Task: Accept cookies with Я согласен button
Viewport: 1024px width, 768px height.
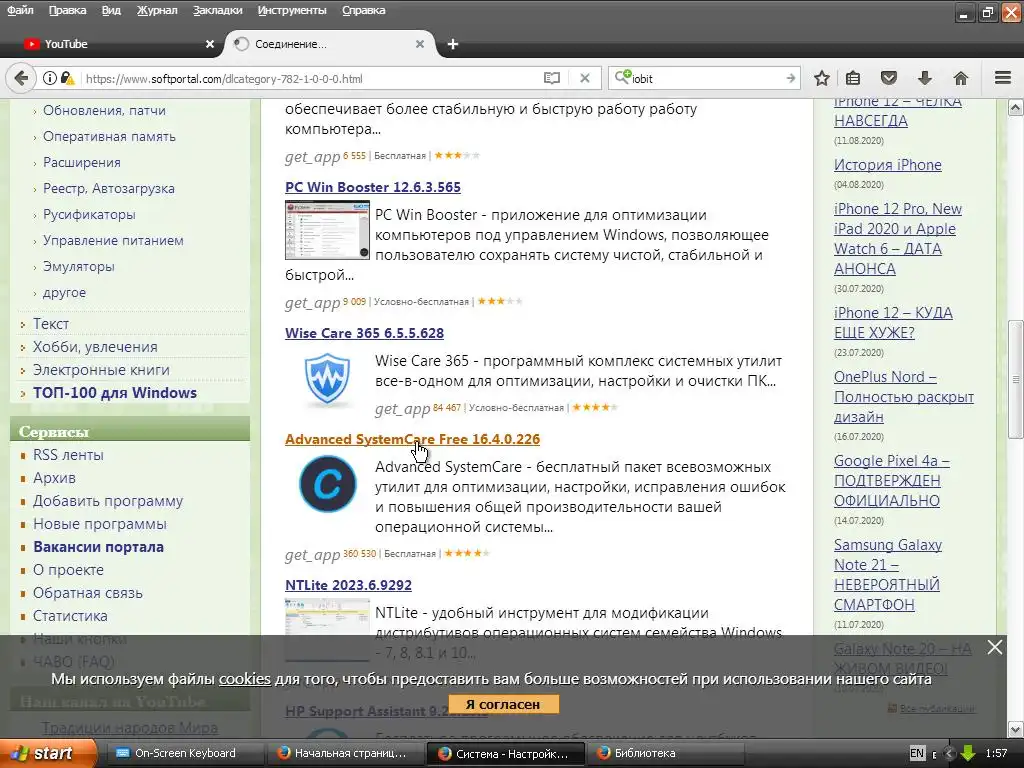Action: click(x=504, y=705)
